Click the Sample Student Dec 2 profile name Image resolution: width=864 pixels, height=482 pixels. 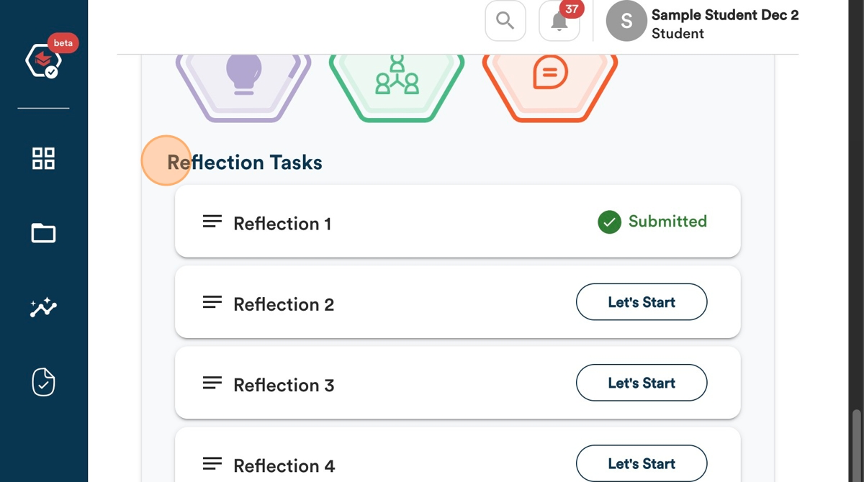725,15
